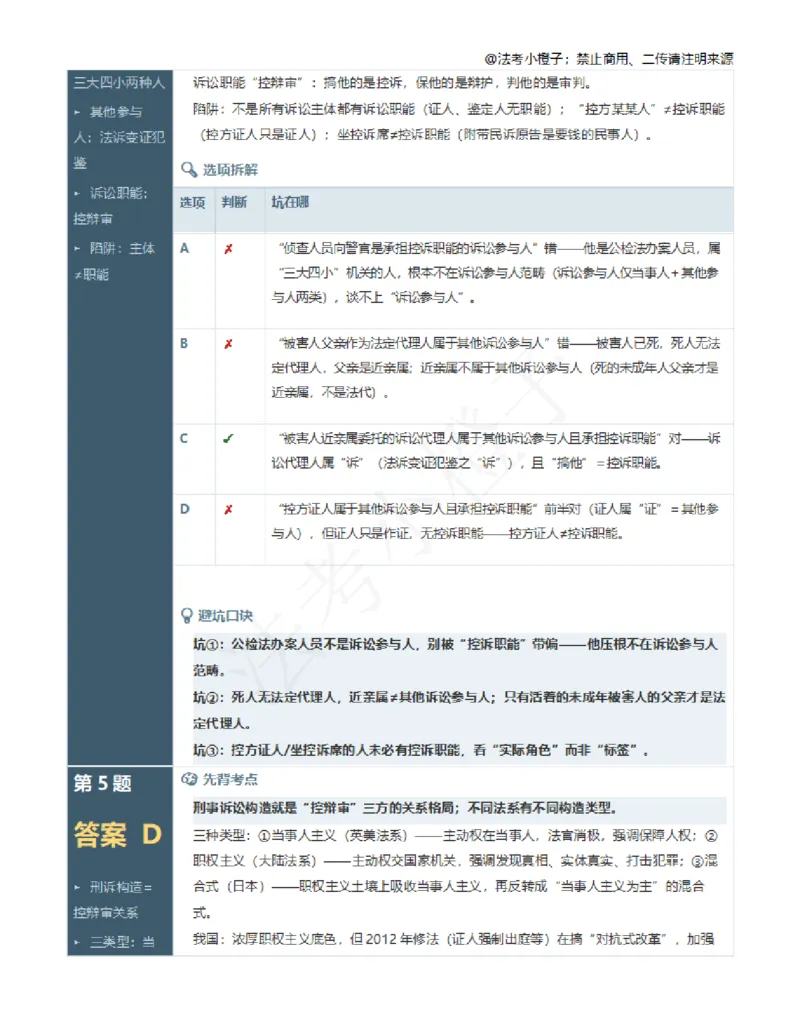Click sidebar note 其他参与人：法诉变证犯鉴

119,137
